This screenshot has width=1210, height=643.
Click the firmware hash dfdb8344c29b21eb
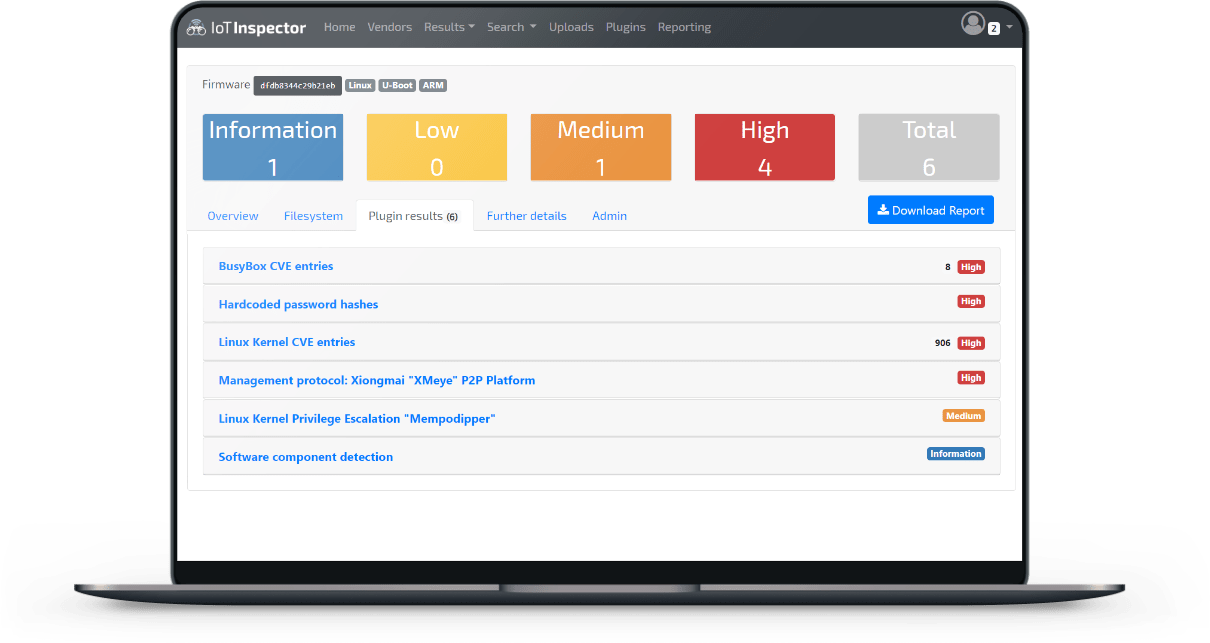pos(298,86)
